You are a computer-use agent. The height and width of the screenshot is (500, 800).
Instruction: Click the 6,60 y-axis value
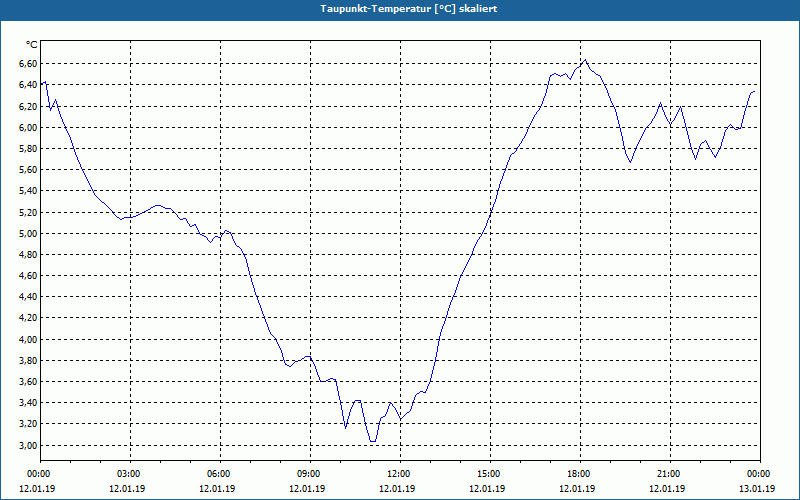click(x=28, y=64)
